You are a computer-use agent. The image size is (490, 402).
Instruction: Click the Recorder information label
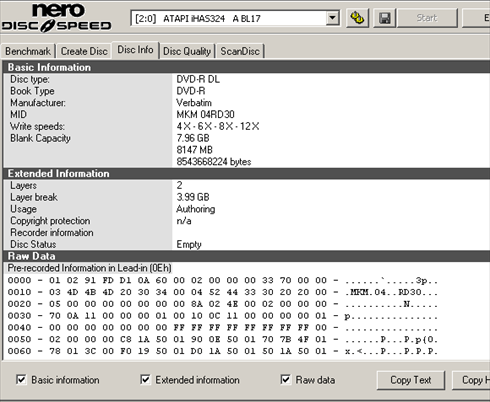point(52,232)
